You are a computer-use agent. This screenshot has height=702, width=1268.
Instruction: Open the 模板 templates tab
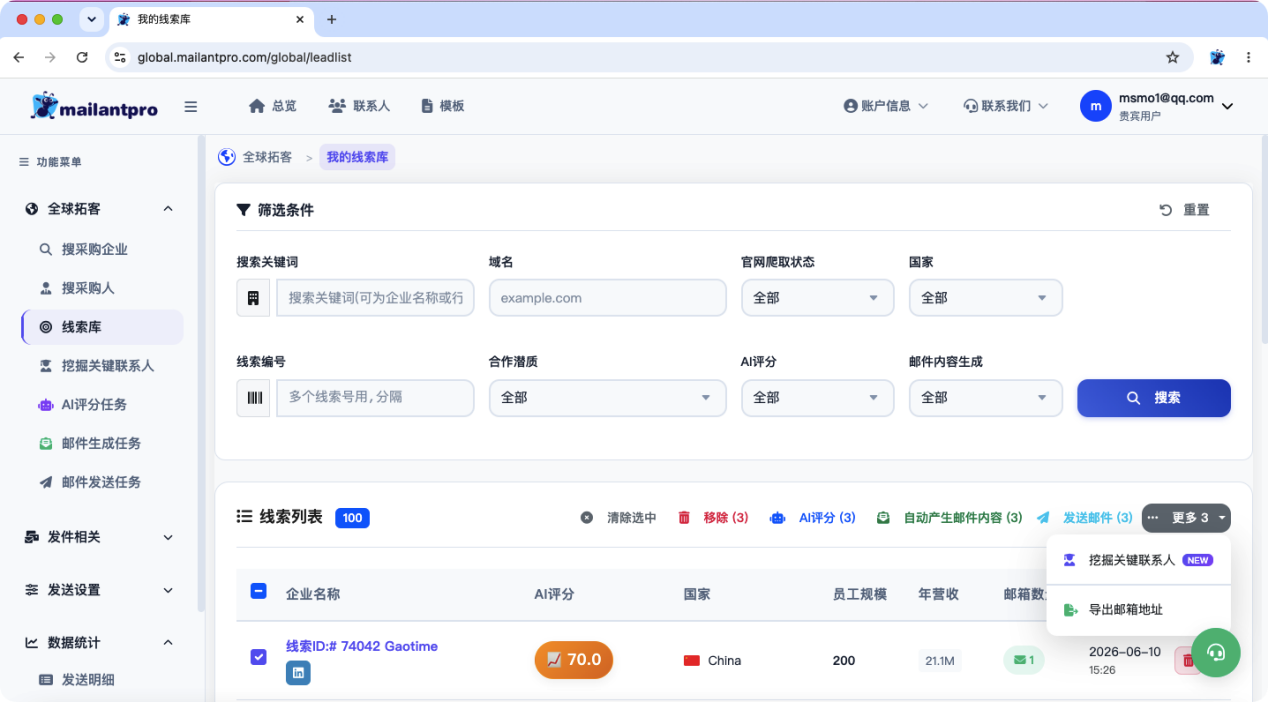tap(443, 106)
